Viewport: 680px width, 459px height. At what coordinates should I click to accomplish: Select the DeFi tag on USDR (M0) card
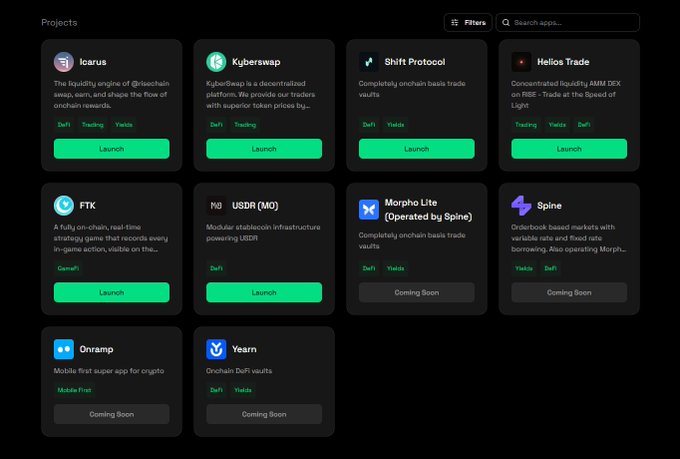point(216,269)
